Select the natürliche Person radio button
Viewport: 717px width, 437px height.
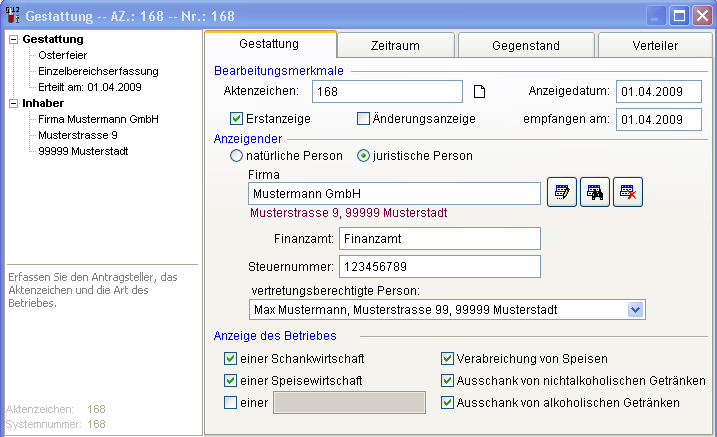[237, 156]
